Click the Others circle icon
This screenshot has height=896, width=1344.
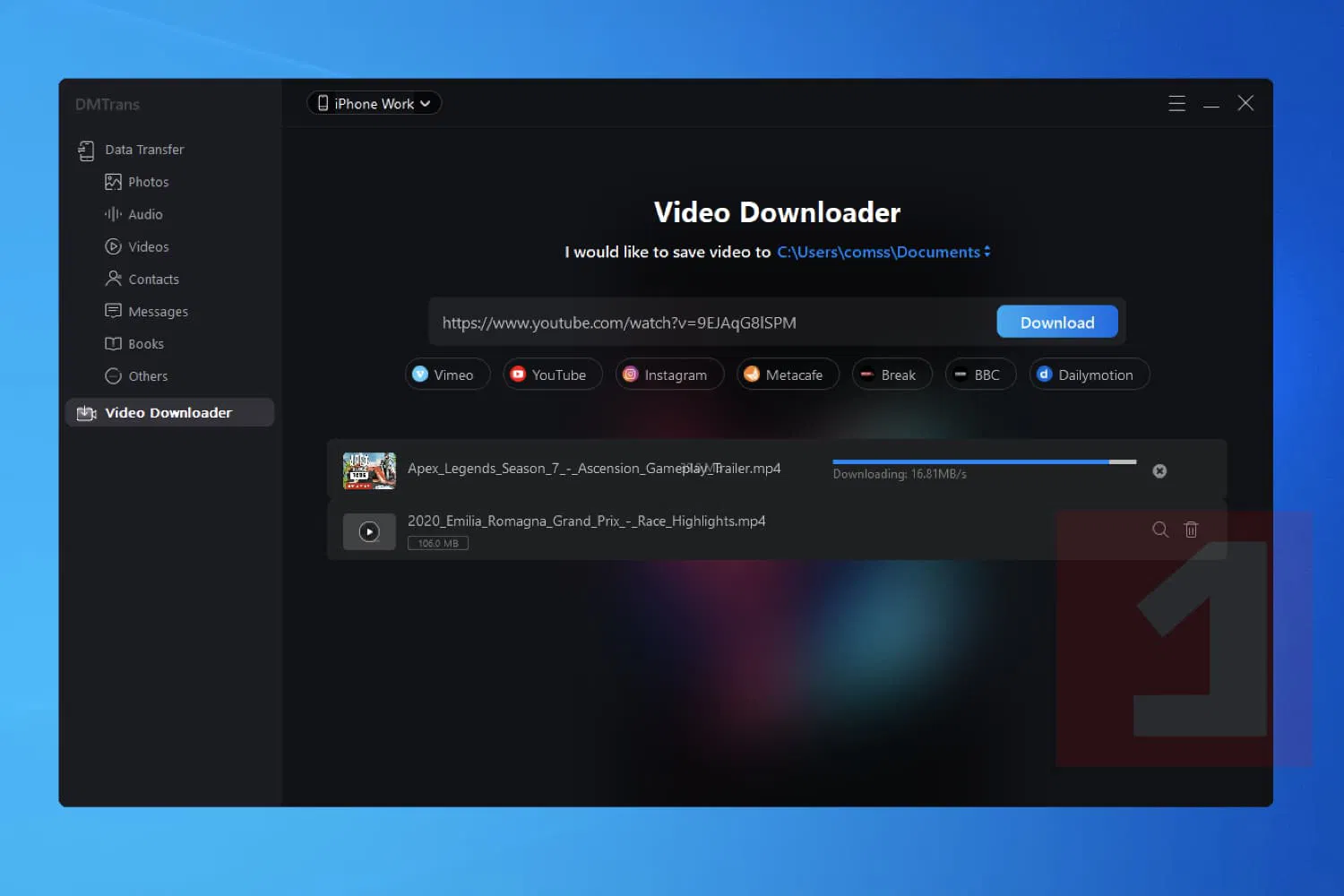pos(113,375)
